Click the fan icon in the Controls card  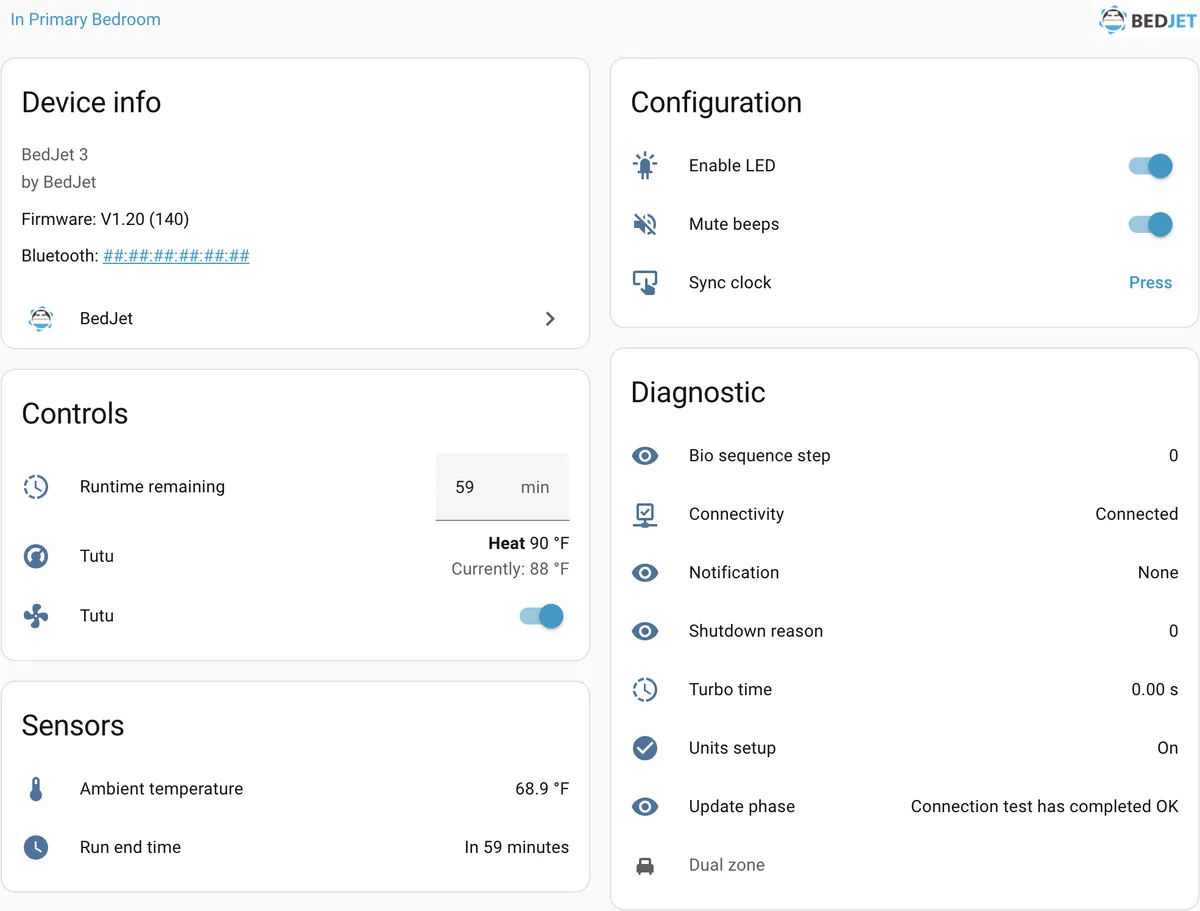click(x=36, y=616)
